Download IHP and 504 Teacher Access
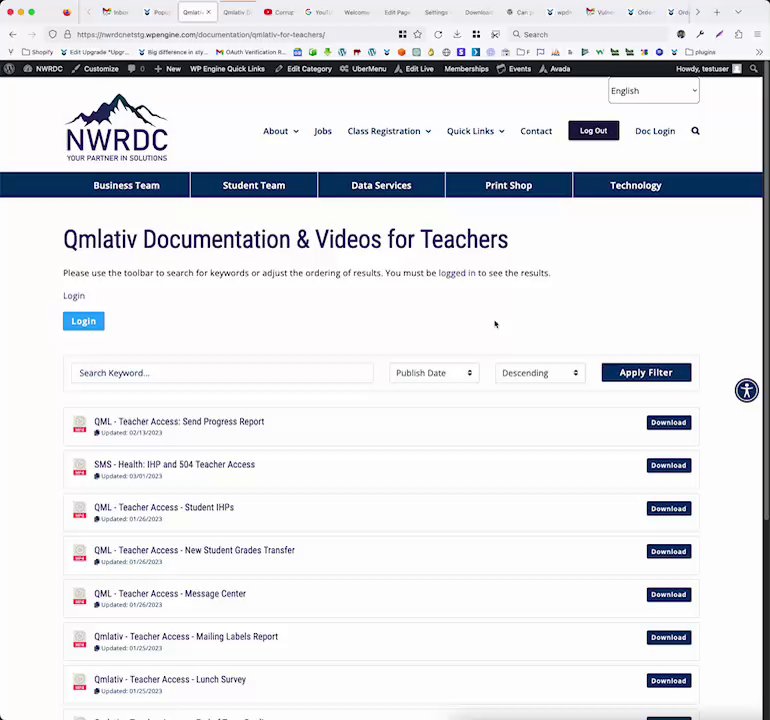This screenshot has height=720, width=770. 669,465
